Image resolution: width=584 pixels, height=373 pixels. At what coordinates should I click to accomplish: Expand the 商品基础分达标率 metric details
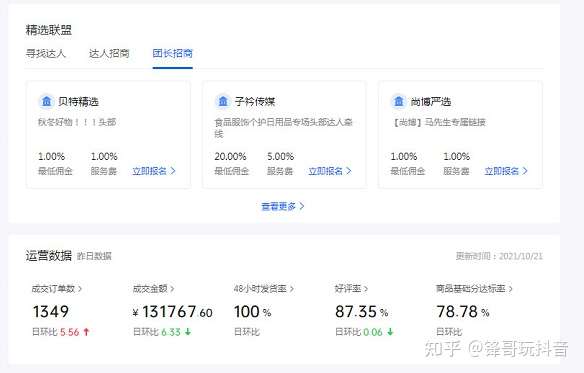pos(474,289)
